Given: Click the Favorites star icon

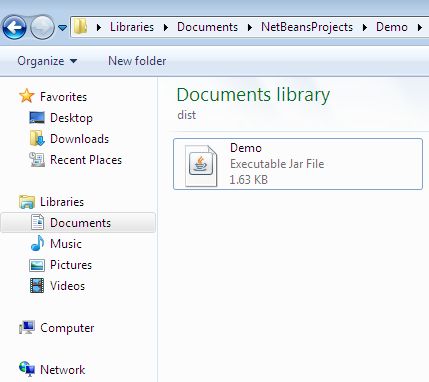Looking at the screenshot, I should click(x=27, y=96).
